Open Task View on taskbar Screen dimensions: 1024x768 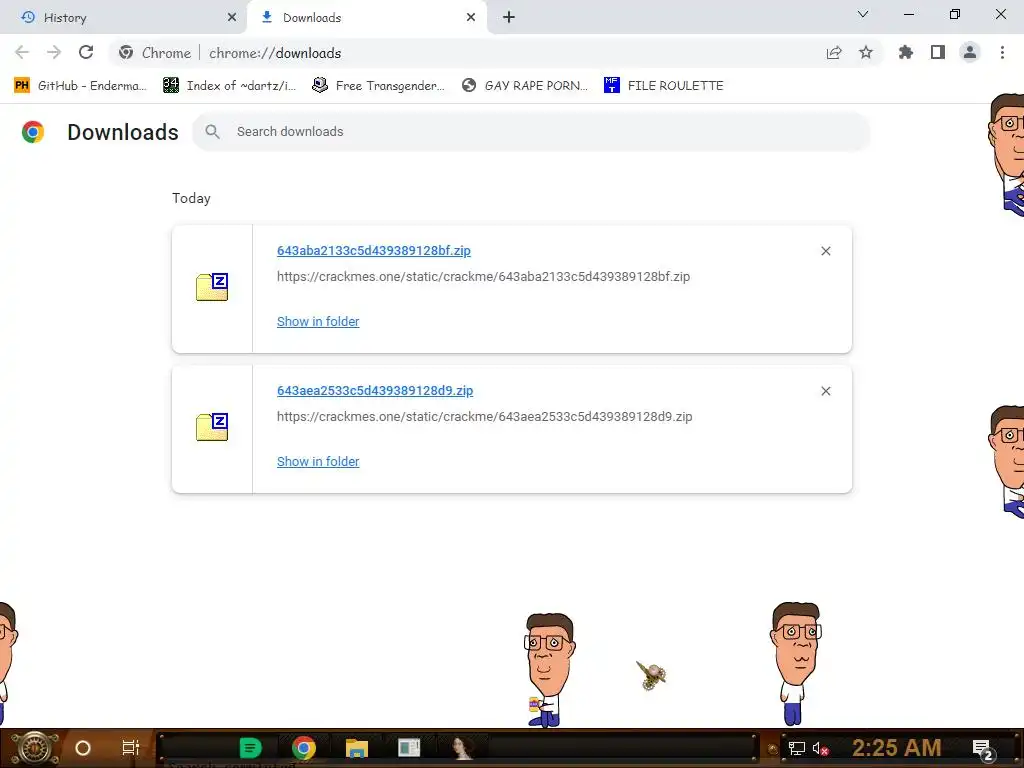tap(131, 748)
